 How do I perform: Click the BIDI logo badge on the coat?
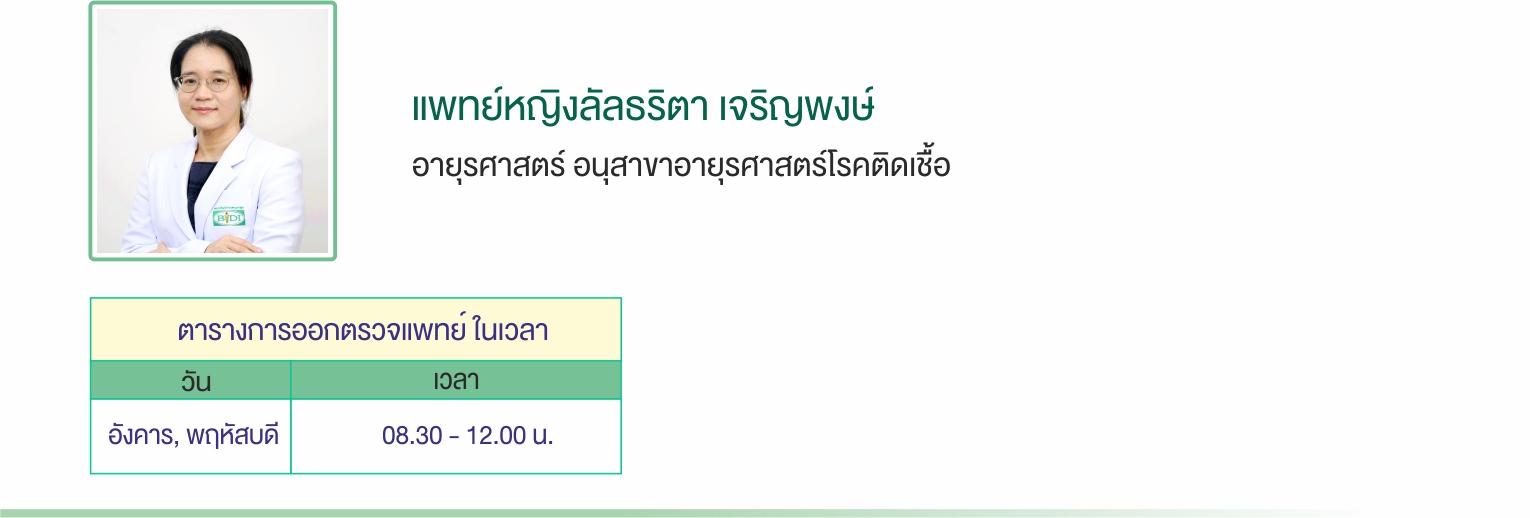pos(229,216)
